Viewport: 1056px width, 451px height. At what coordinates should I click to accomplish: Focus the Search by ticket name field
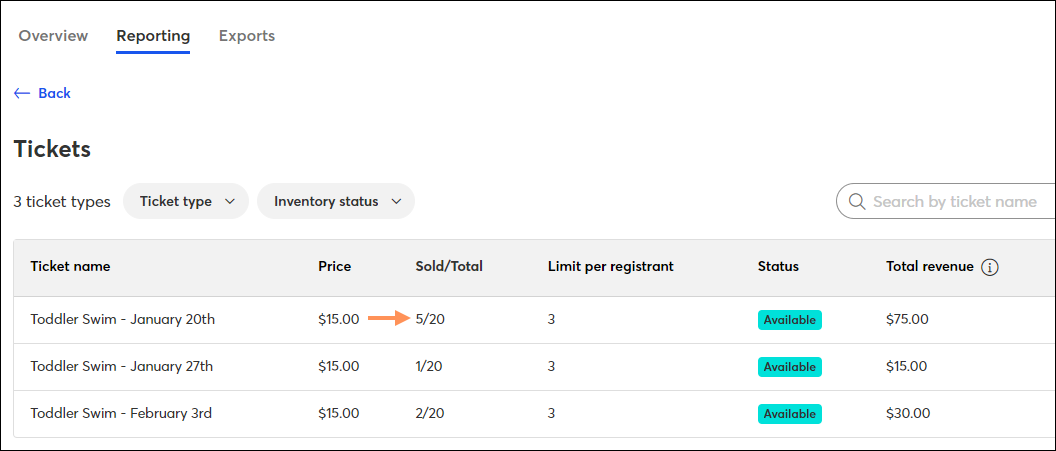(x=946, y=201)
